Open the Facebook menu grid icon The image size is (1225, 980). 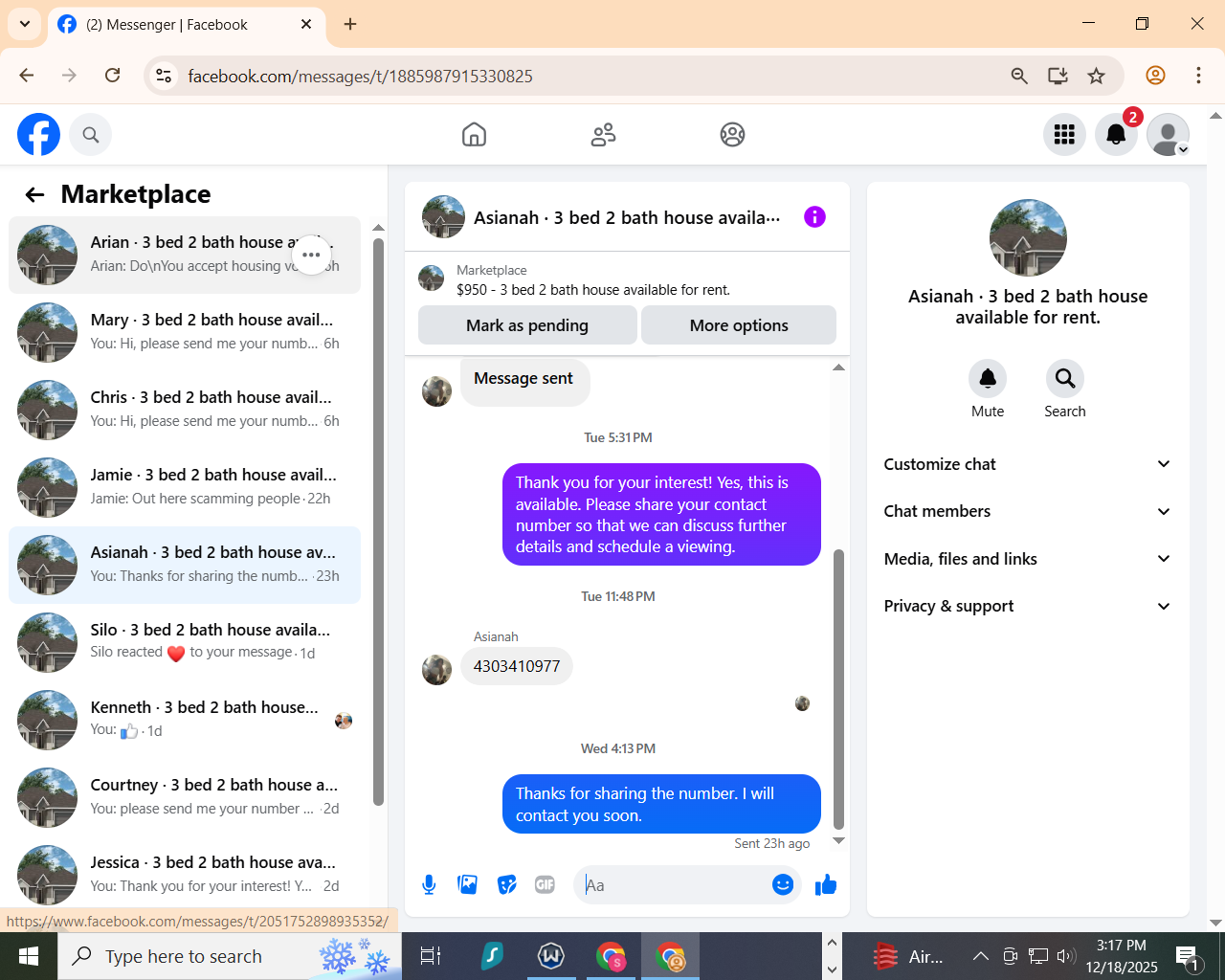click(1064, 135)
